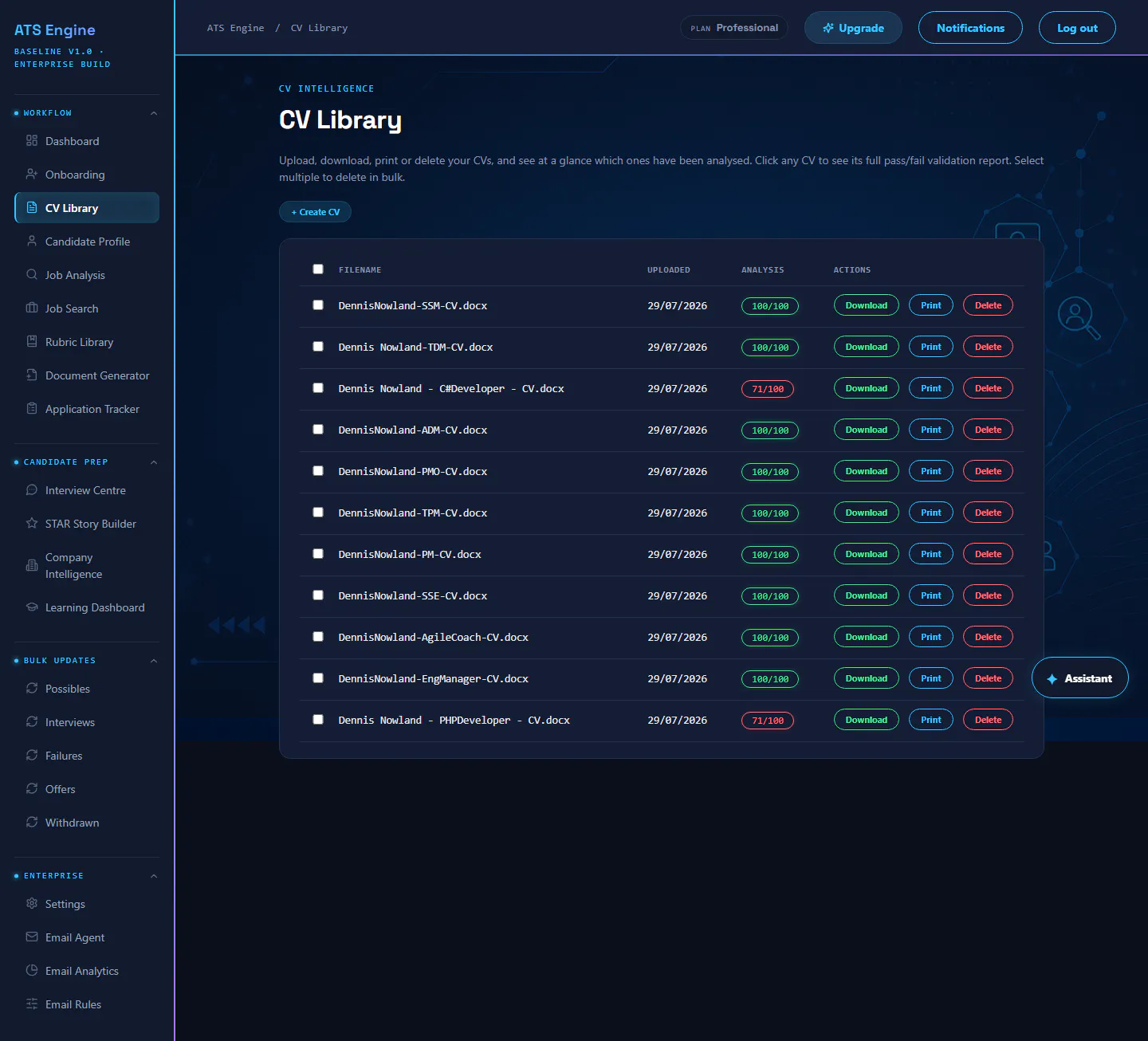Viewport: 1148px width, 1041px height.
Task: Open the Job Analysis page
Action: point(87,275)
